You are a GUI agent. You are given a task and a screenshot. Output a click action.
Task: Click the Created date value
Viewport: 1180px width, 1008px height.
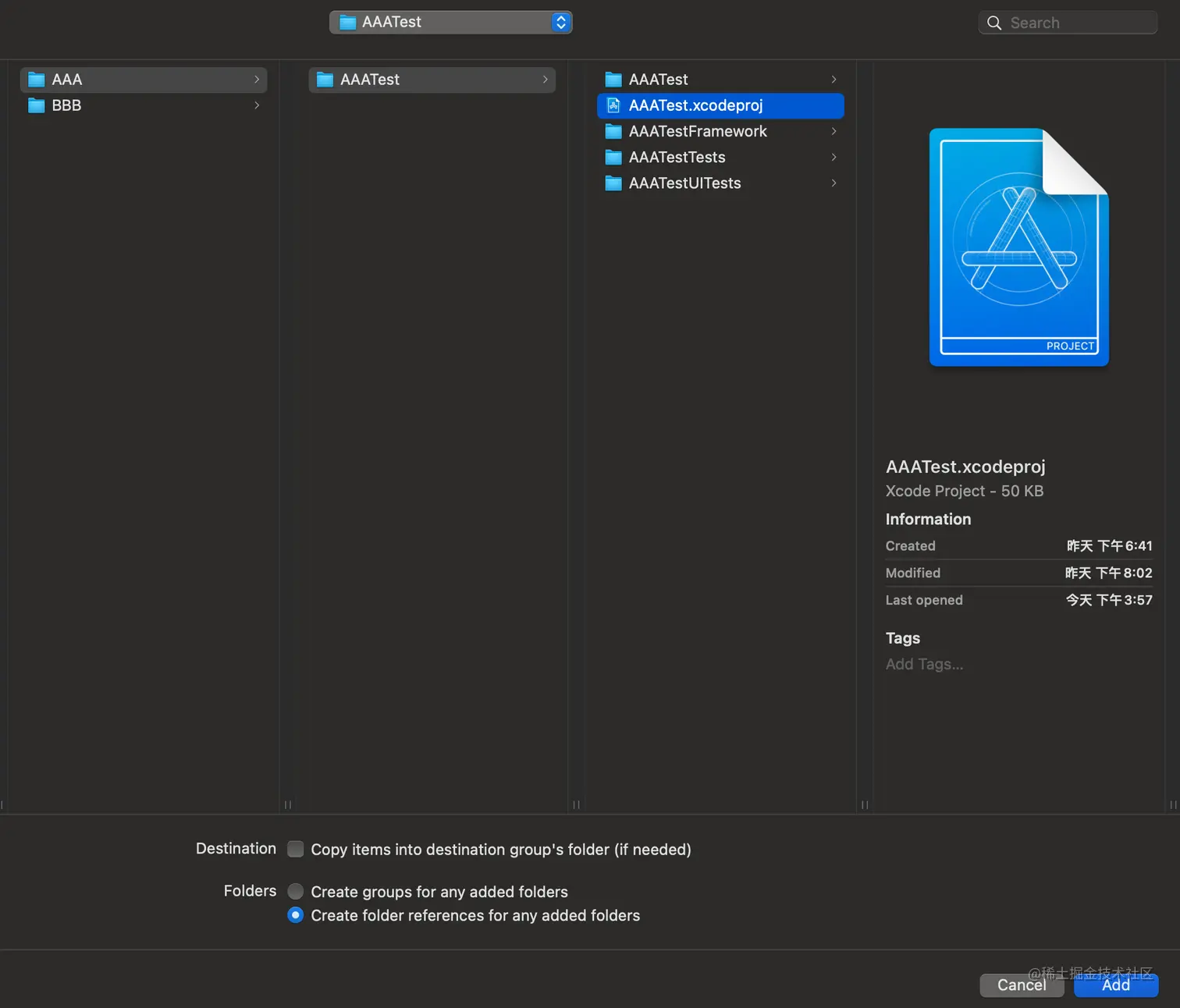(1109, 546)
